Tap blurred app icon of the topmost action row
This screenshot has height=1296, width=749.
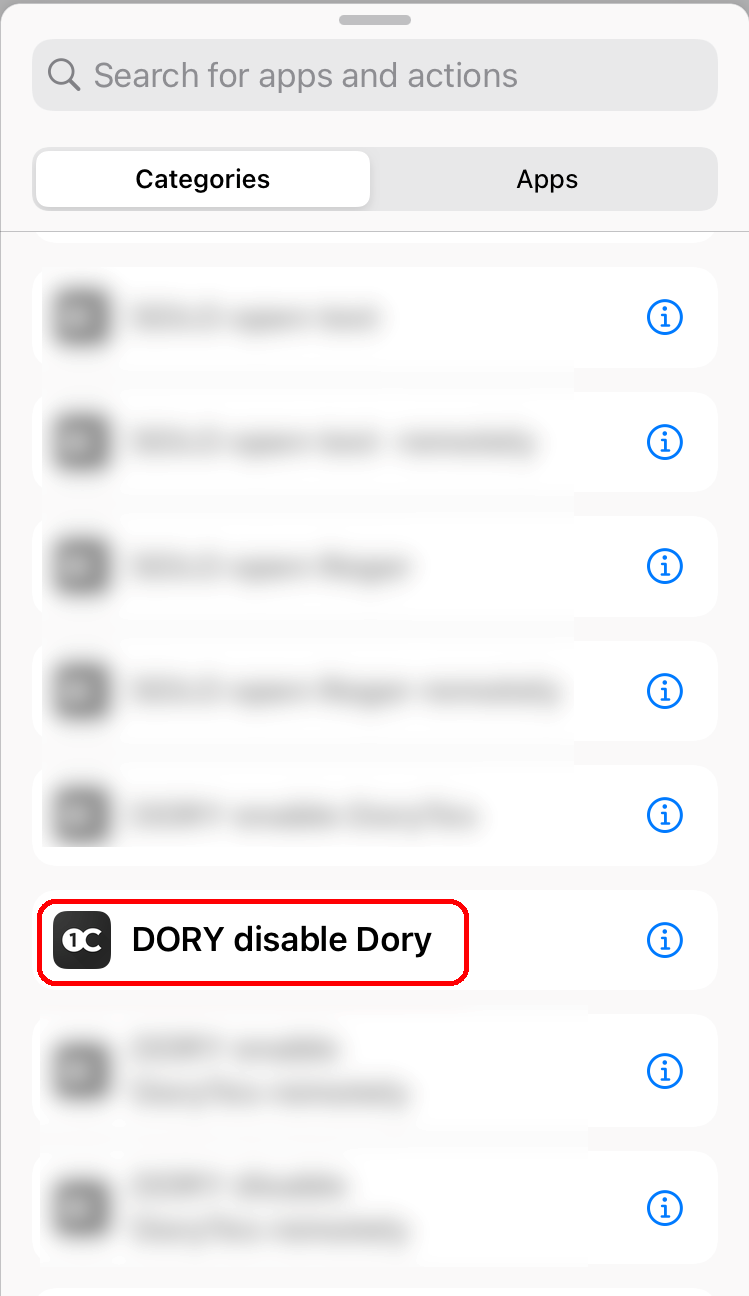pyautogui.click(x=81, y=317)
